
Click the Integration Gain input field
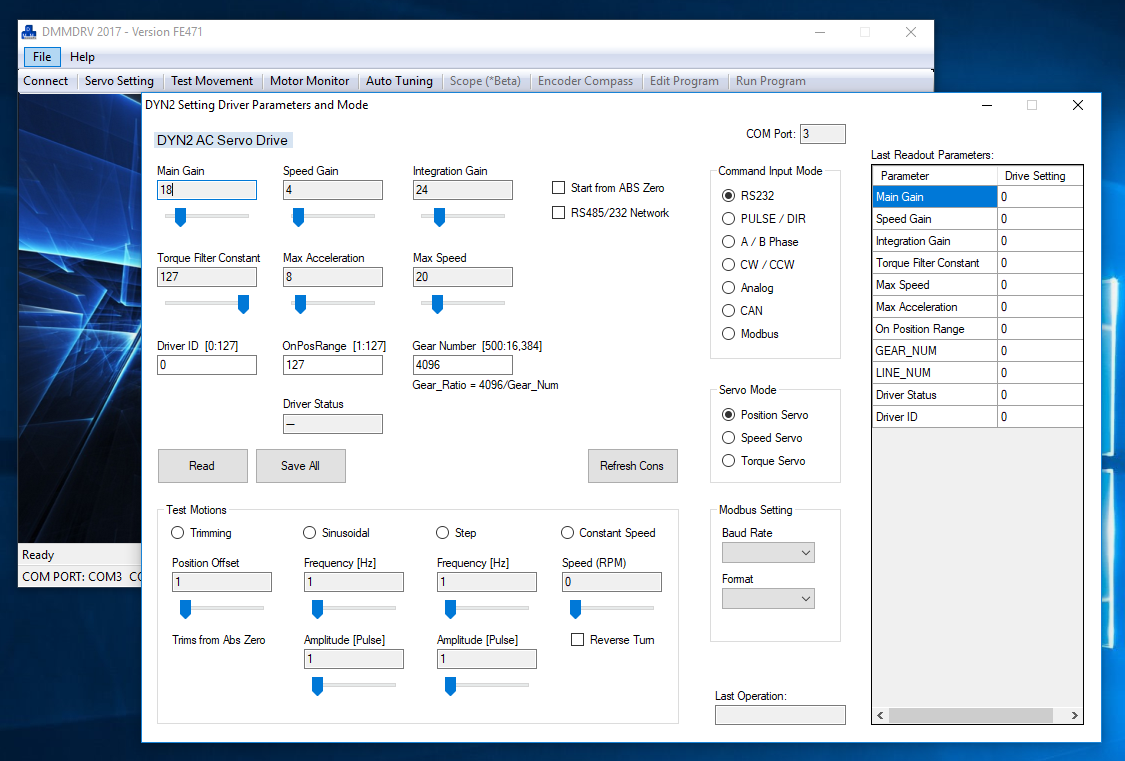[x=463, y=190]
